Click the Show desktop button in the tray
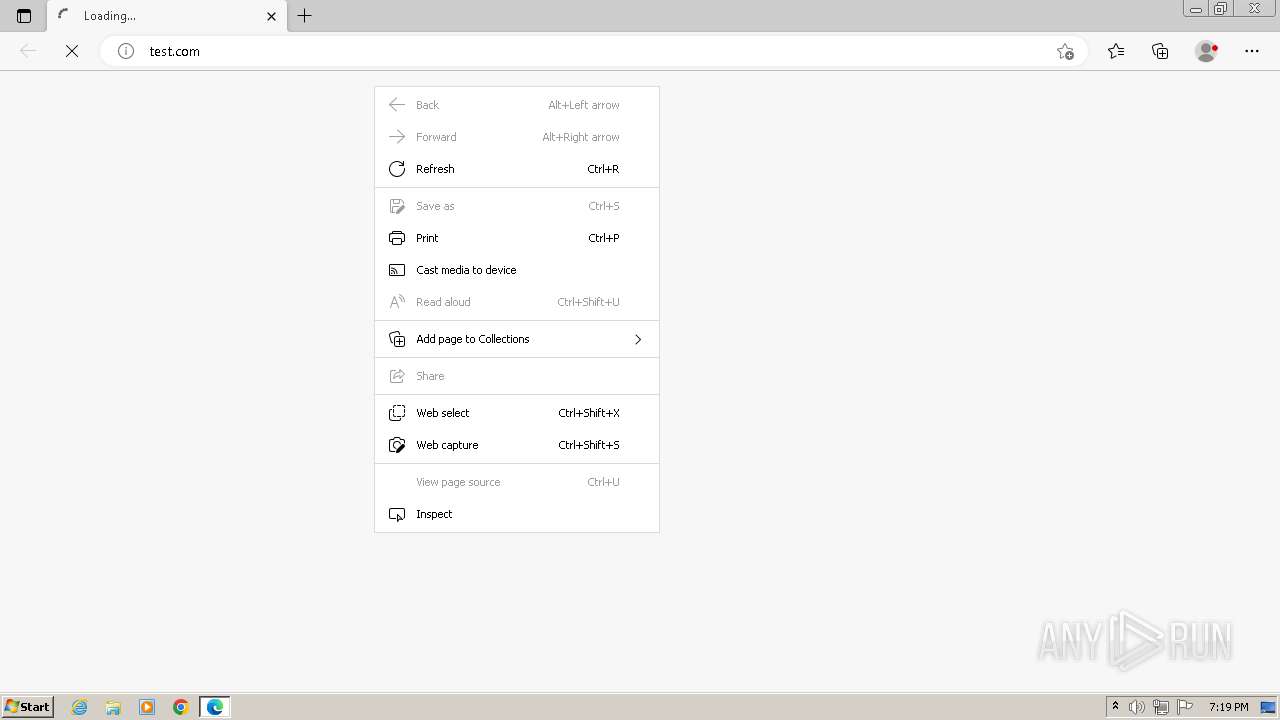This screenshot has width=1280, height=720. [1268, 707]
